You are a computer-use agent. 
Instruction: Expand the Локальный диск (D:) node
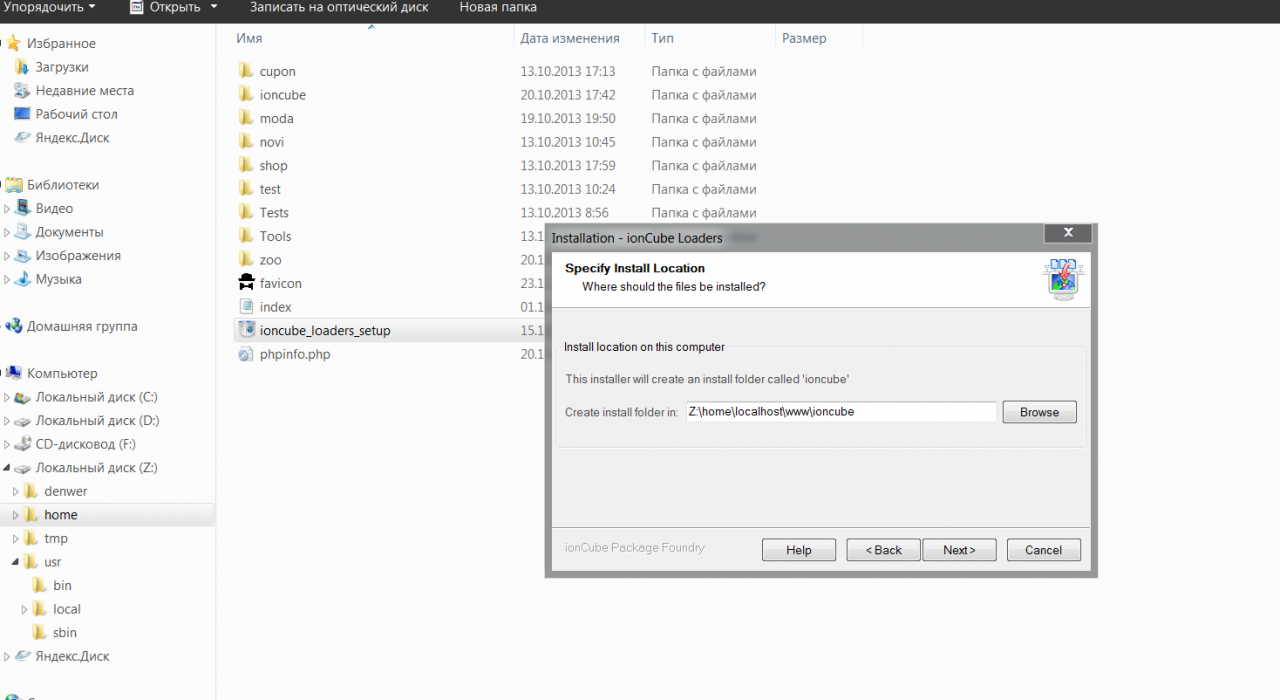click(7, 421)
